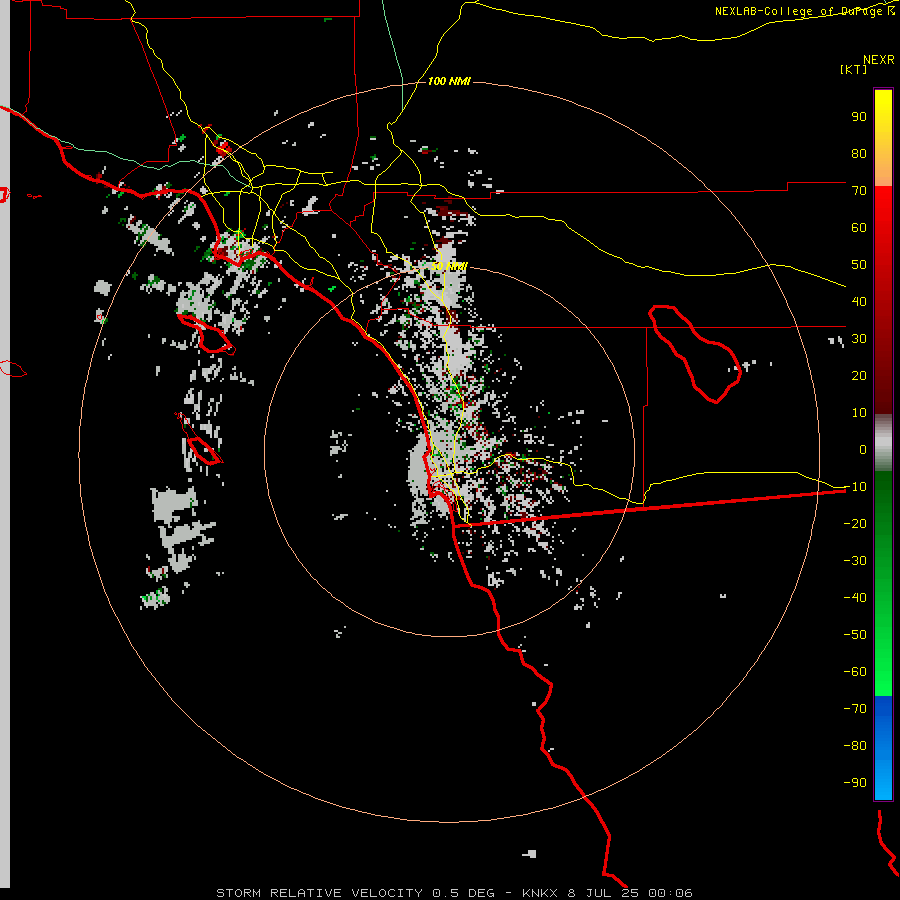Click the 80 value on the velocity scale
Viewport: 900px width, 900px height.
(859, 154)
